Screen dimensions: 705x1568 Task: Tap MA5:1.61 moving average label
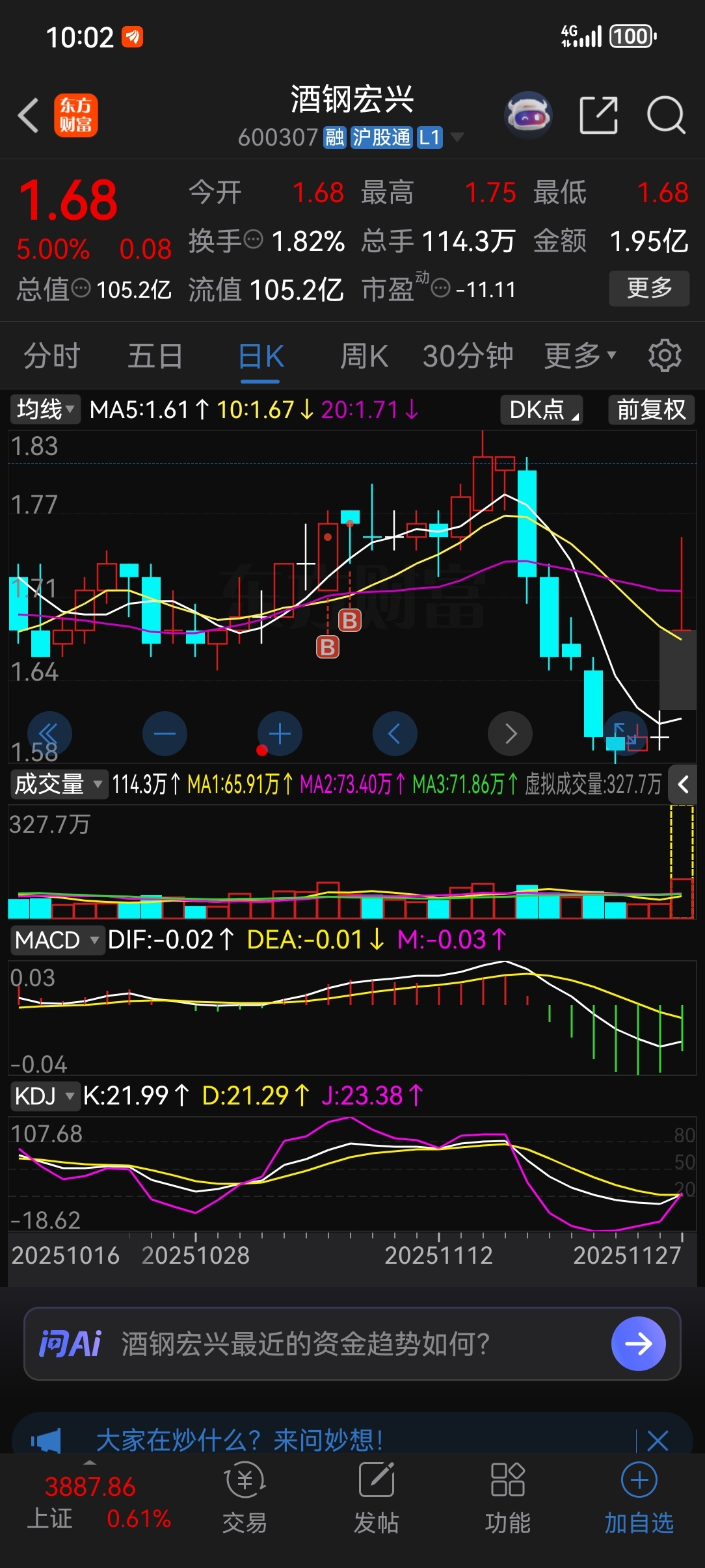click(149, 410)
